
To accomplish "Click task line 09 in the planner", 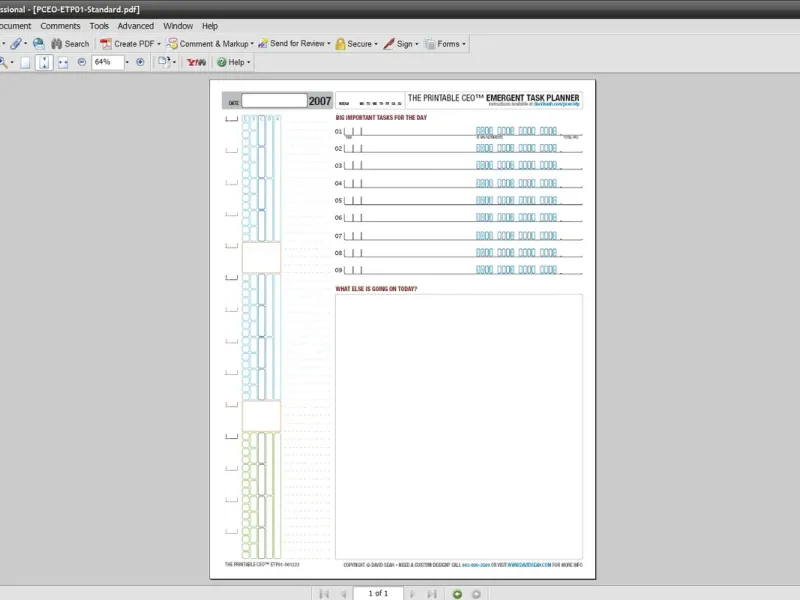I will 458,270.
